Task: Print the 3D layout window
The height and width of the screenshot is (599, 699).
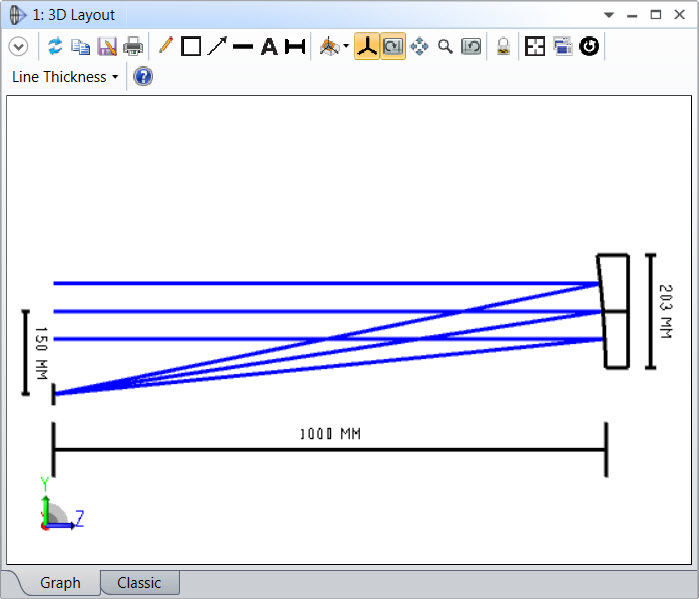Action: click(133, 46)
